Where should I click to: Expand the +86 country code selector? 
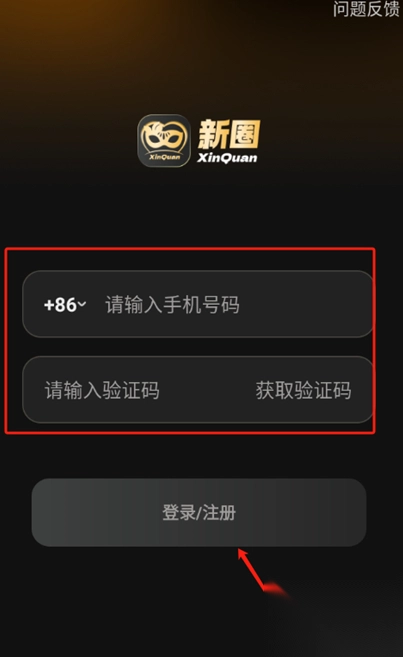point(65,305)
